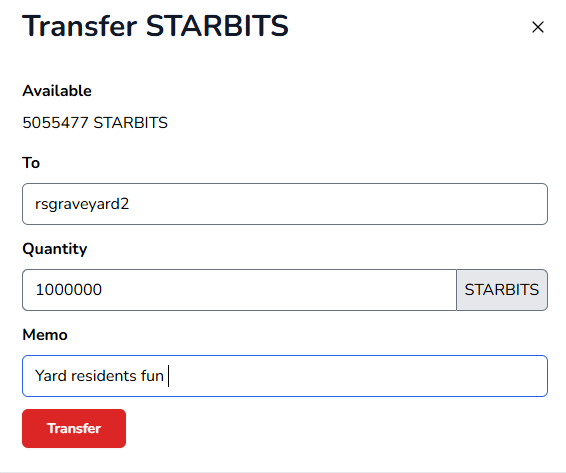This screenshot has width=566, height=473.
Task: Click the Available label
Action: pyautogui.click(x=57, y=91)
